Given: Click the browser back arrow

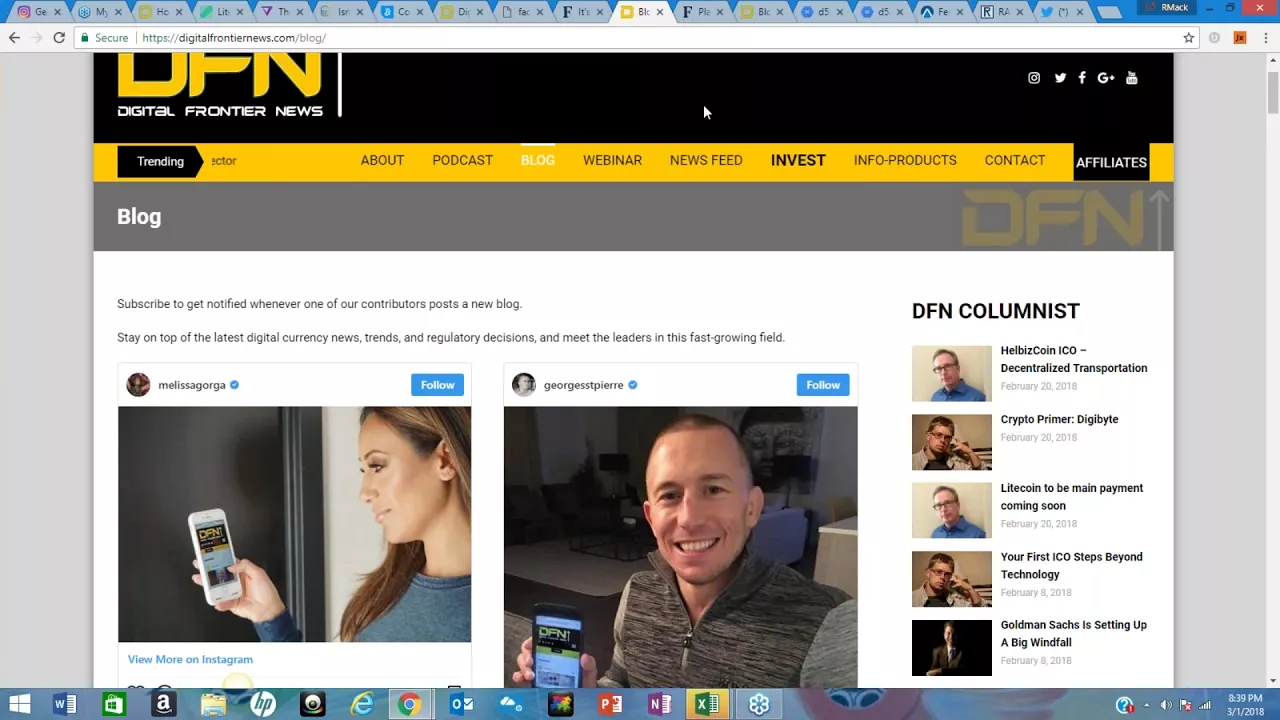Looking at the screenshot, I should click(x=14, y=38).
